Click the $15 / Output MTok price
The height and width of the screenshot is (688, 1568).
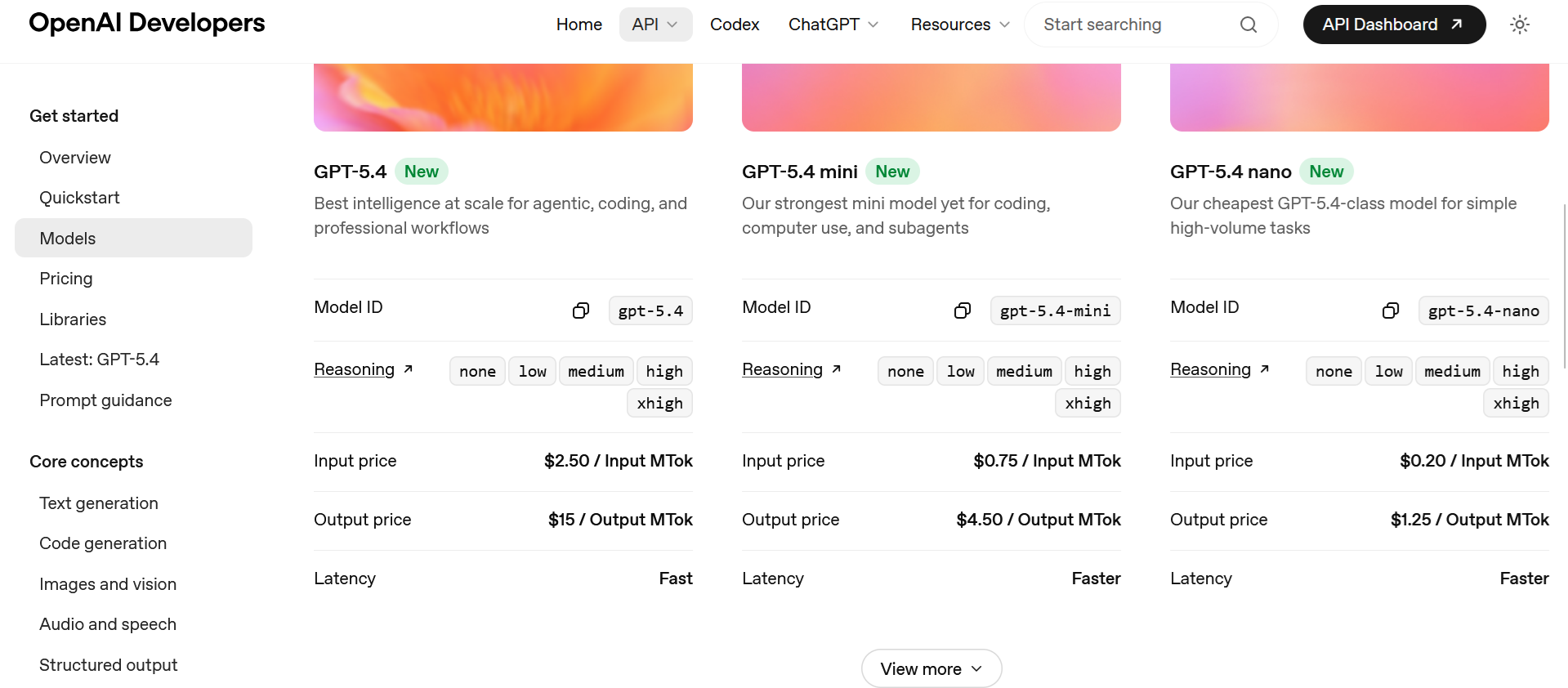pos(620,520)
